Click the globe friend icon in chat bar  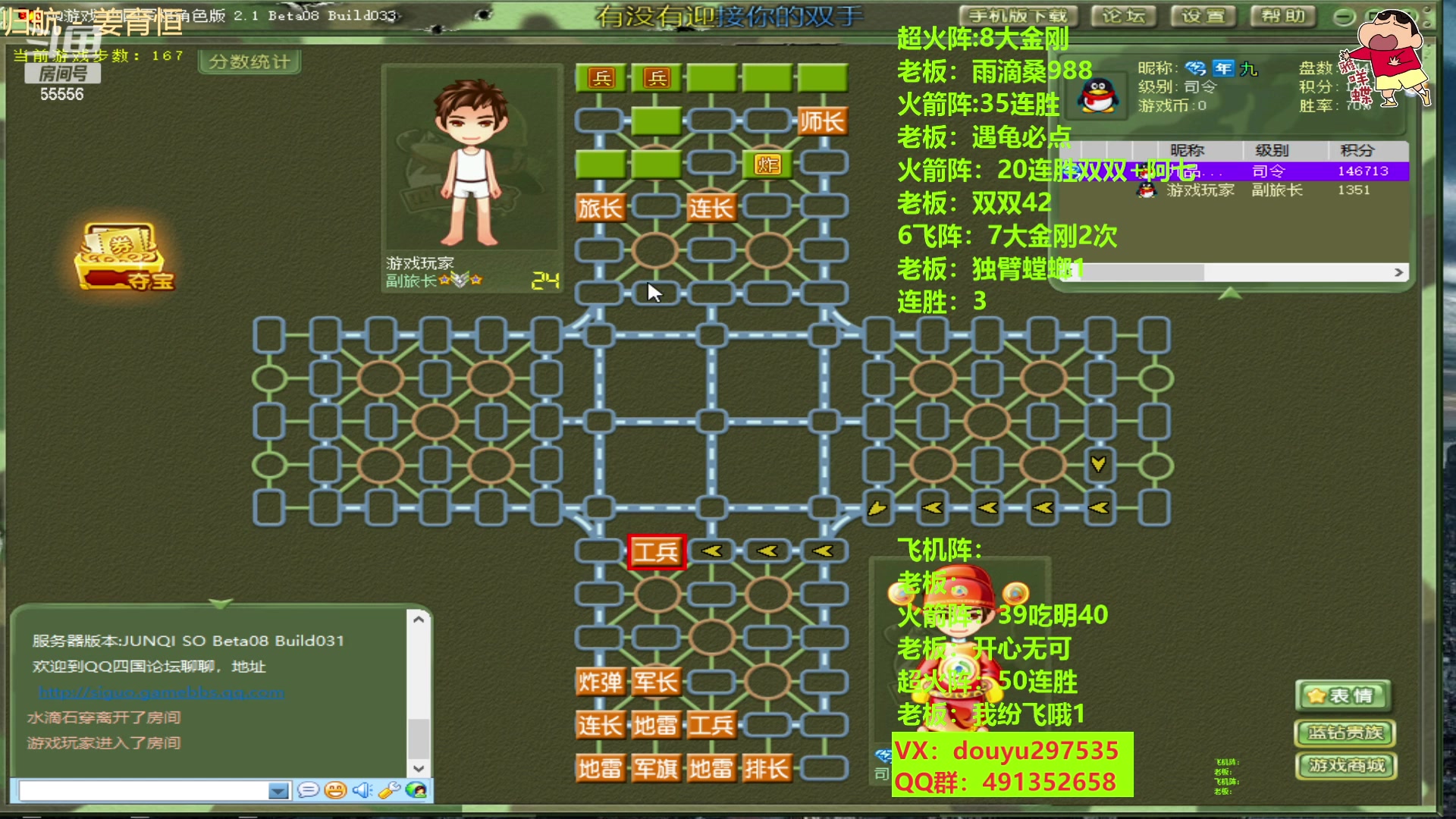click(416, 790)
